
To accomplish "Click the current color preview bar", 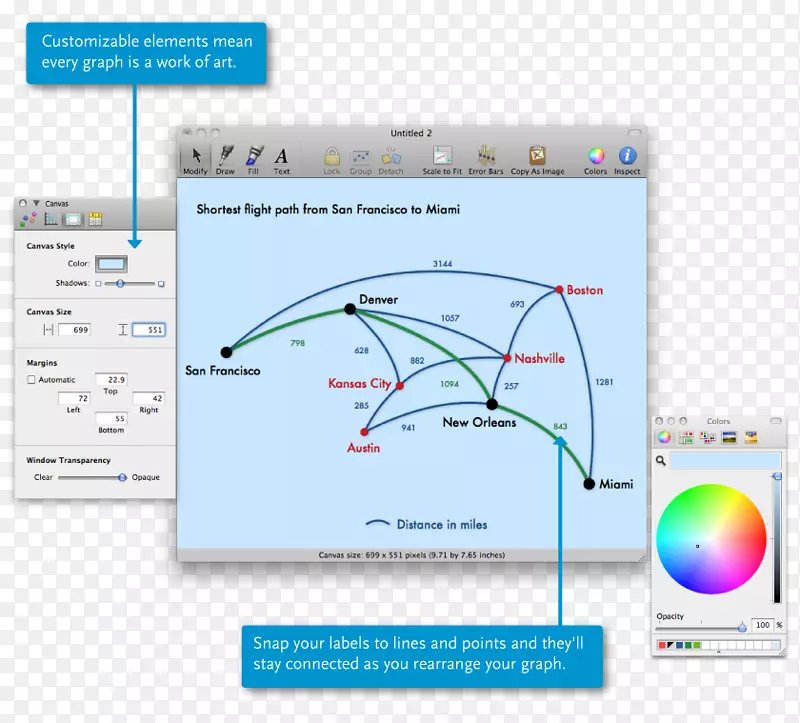I will [x=726, y=461].
